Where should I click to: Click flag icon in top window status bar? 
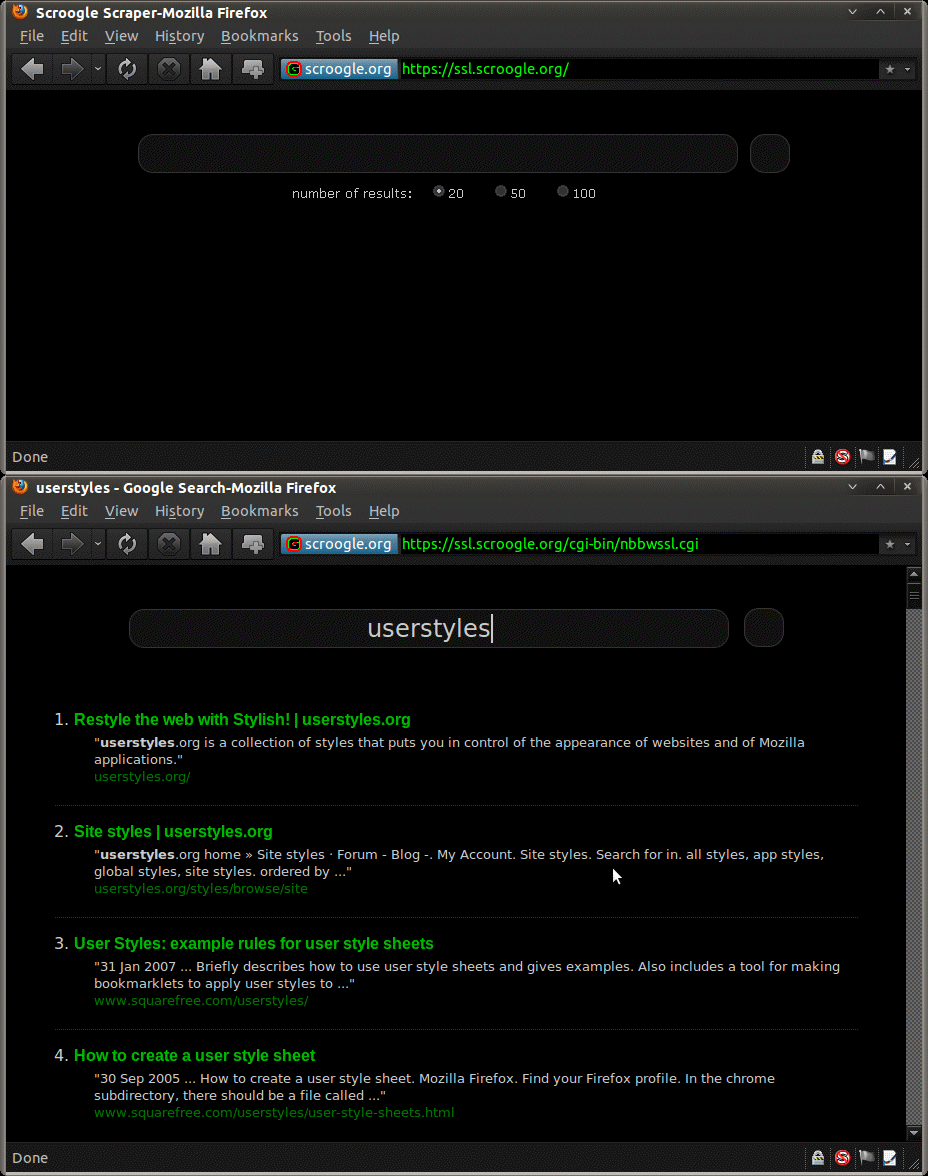[866, 457]
